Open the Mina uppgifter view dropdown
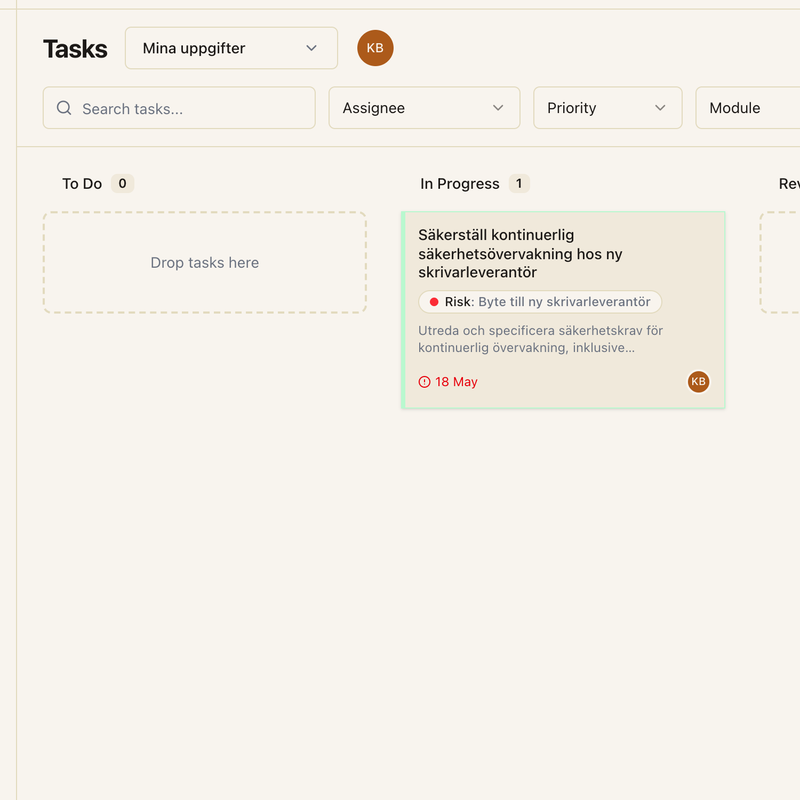The image size is (800, 800). (x=231, y=48)
